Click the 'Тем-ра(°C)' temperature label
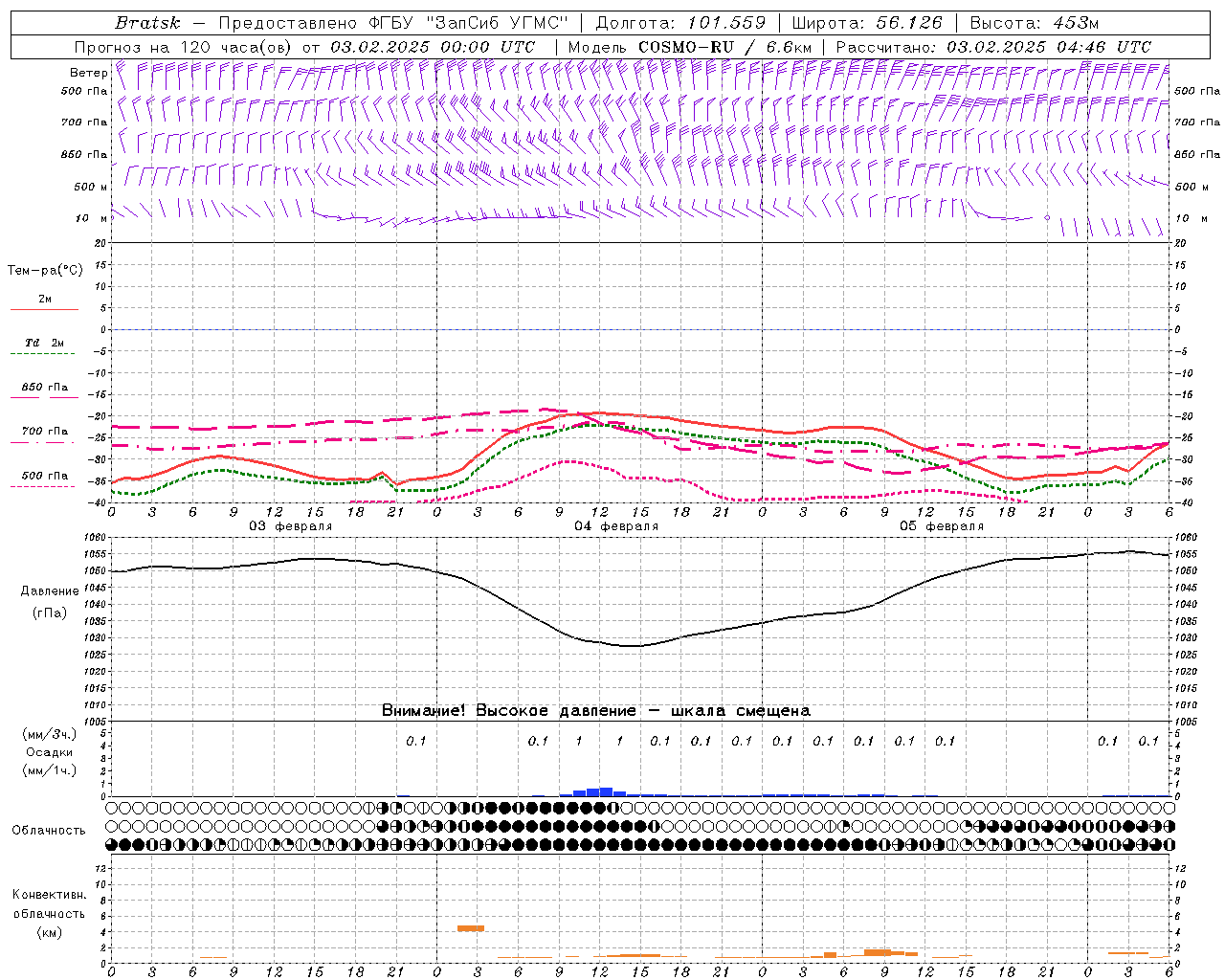 (x=45, y=271)
